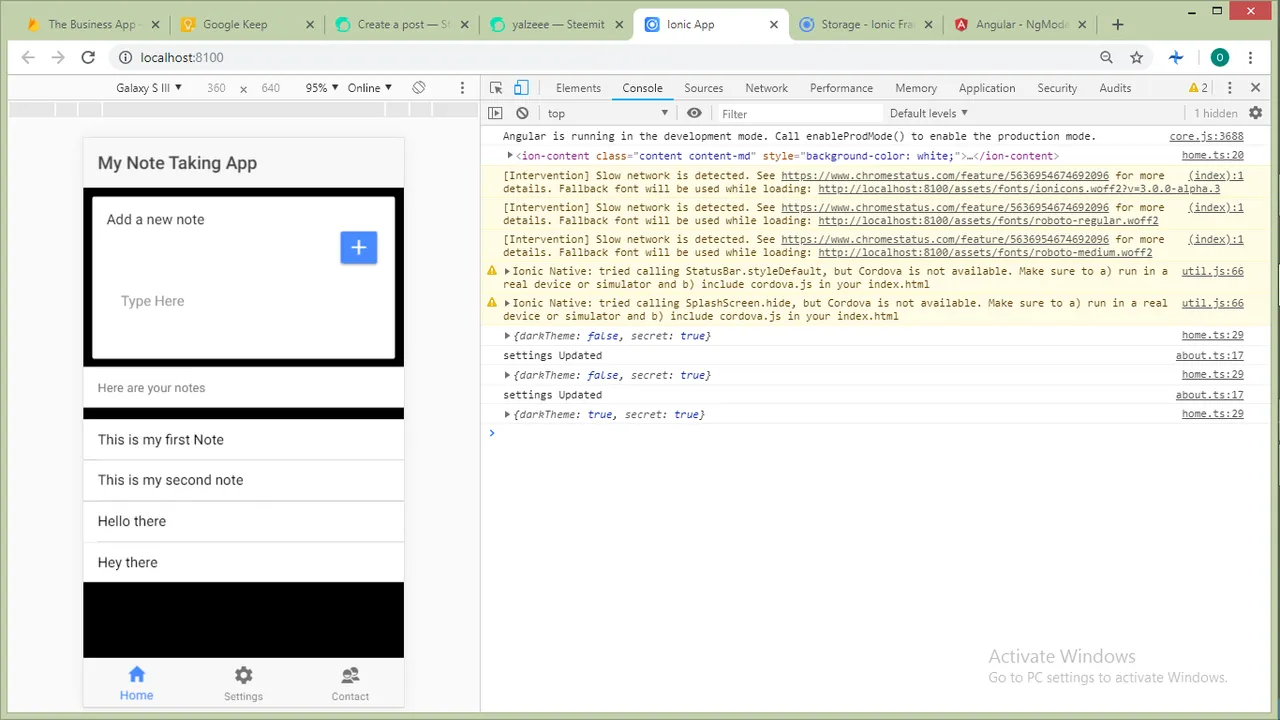Open the core.js:3688 source link
This screenshot has height=720, width=1280.
click(1206, 136)
